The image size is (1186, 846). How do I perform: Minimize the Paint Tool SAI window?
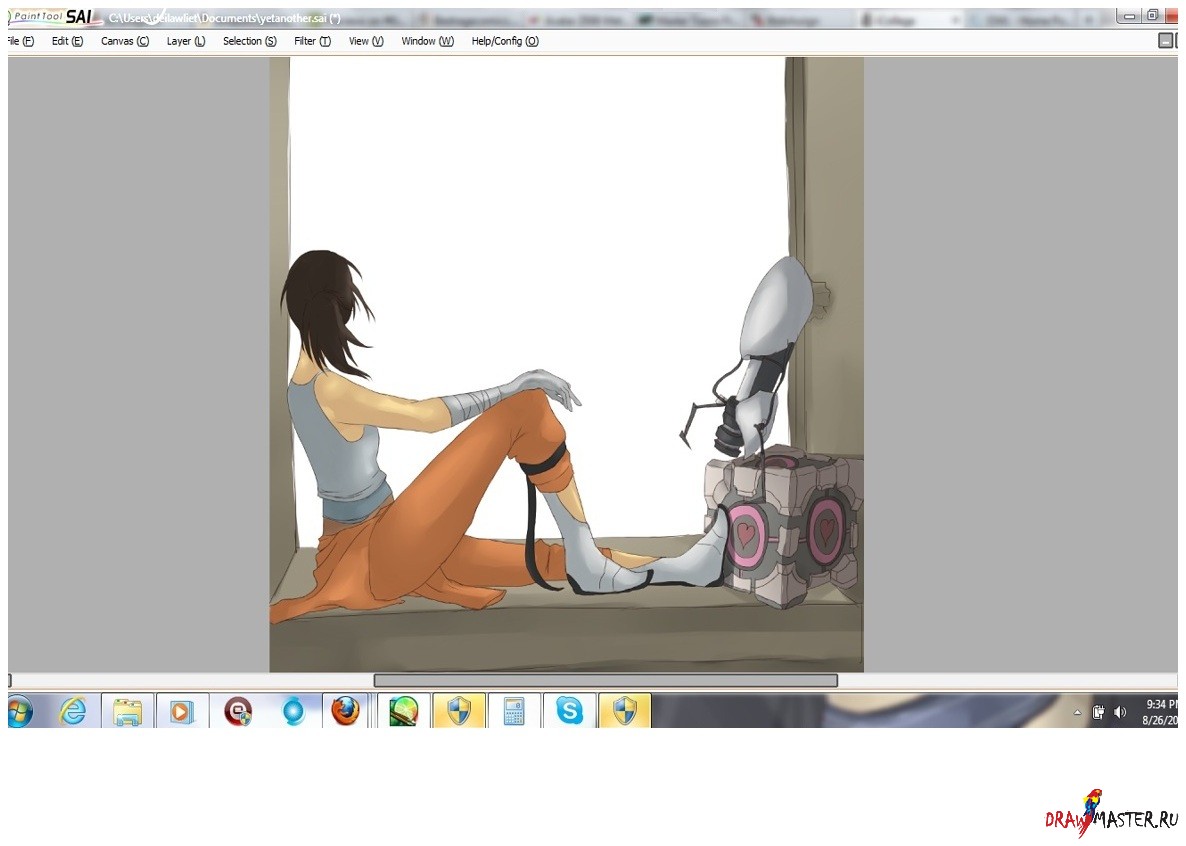tap(1129, 16)
